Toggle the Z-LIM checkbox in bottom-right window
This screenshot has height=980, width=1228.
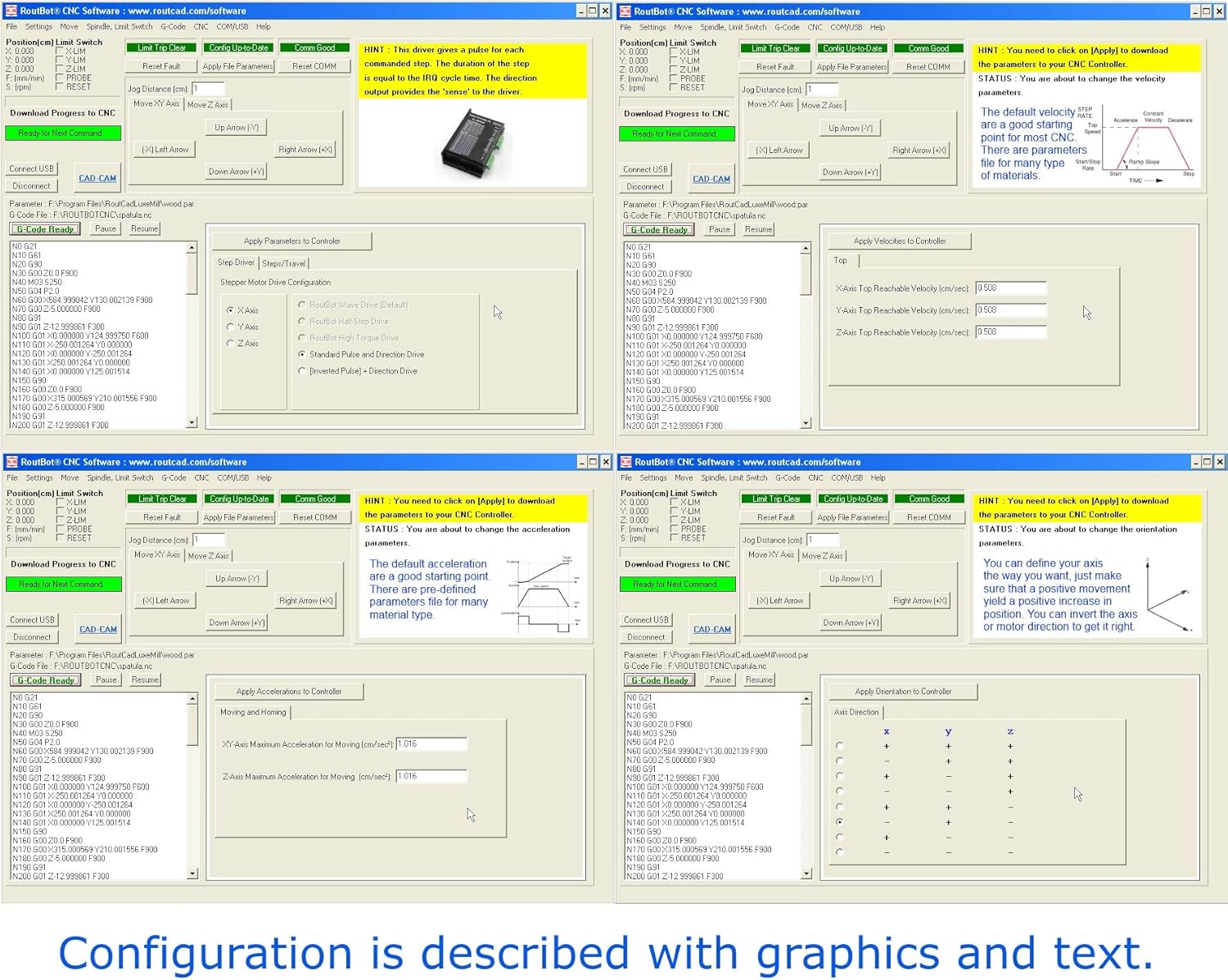pyautogui.click(x=675, y=520)
